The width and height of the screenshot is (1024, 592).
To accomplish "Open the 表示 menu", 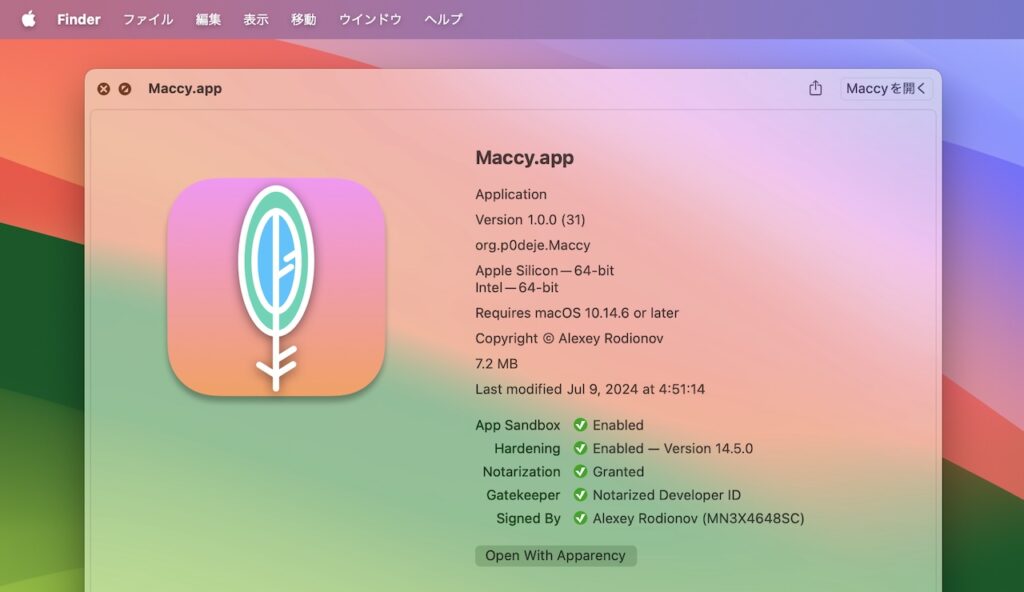I will (x=258, y=19).
